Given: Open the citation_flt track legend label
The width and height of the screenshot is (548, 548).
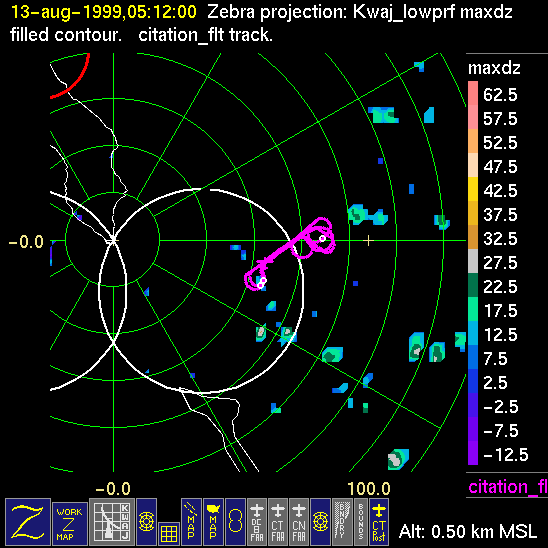Looking at the screenshot, I should [x=508, y=486].
